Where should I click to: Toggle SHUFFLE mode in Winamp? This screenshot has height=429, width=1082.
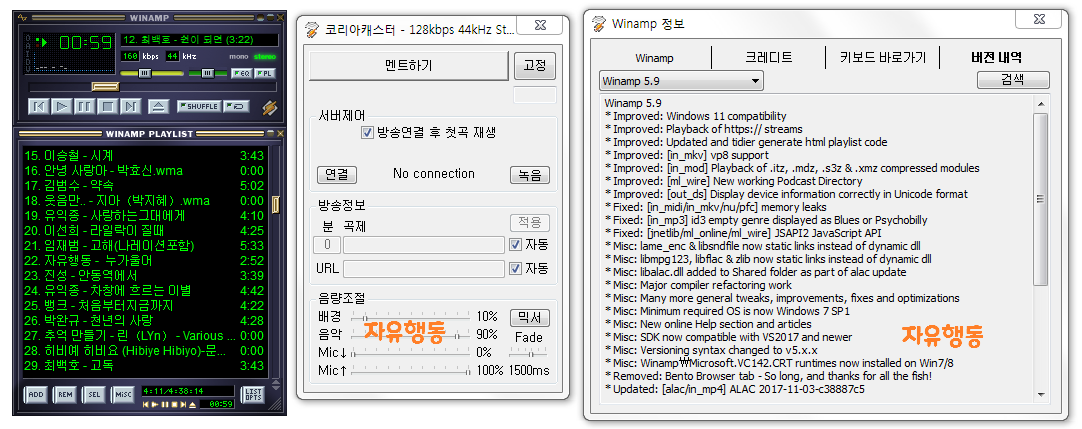(199, 106)
